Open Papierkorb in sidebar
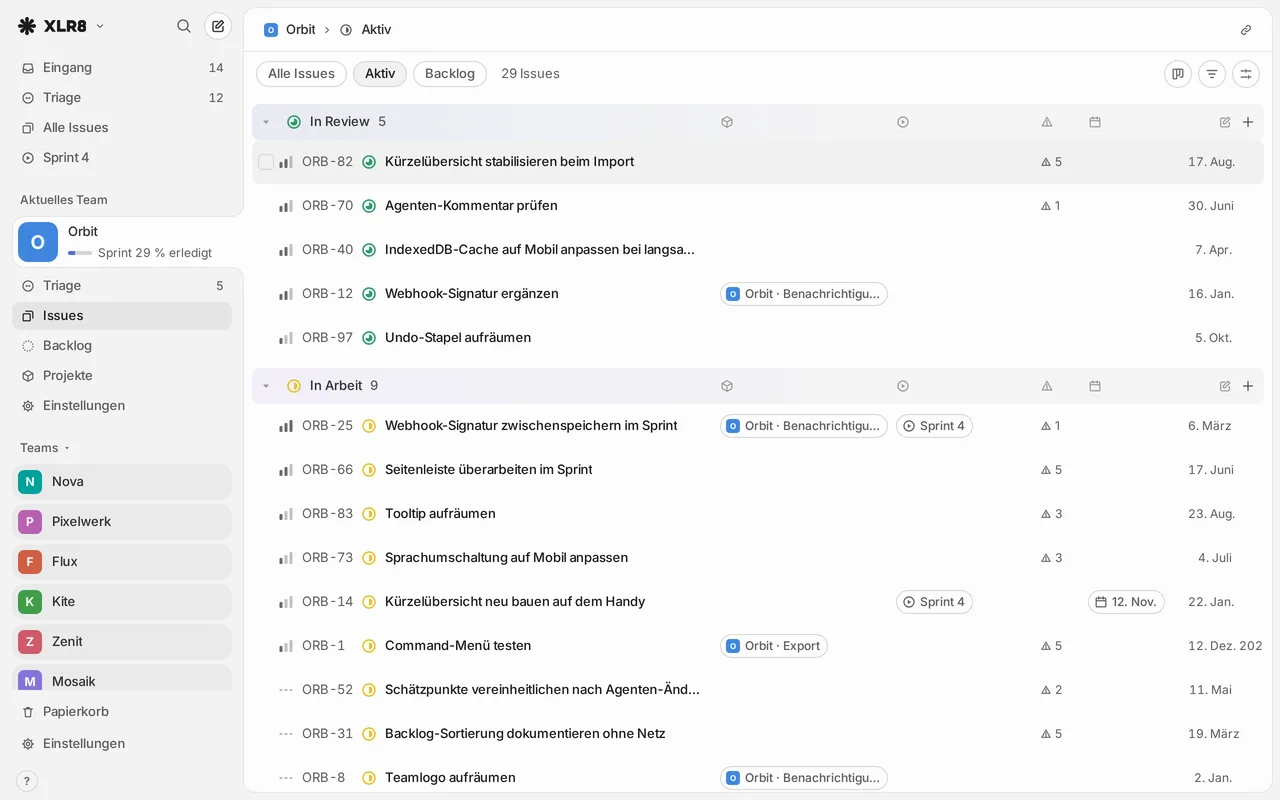 122,712
